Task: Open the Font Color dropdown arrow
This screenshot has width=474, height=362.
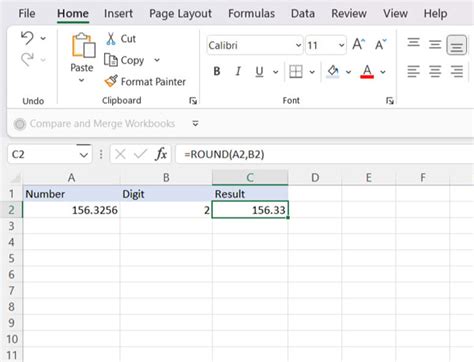Action: click(383, 72)
